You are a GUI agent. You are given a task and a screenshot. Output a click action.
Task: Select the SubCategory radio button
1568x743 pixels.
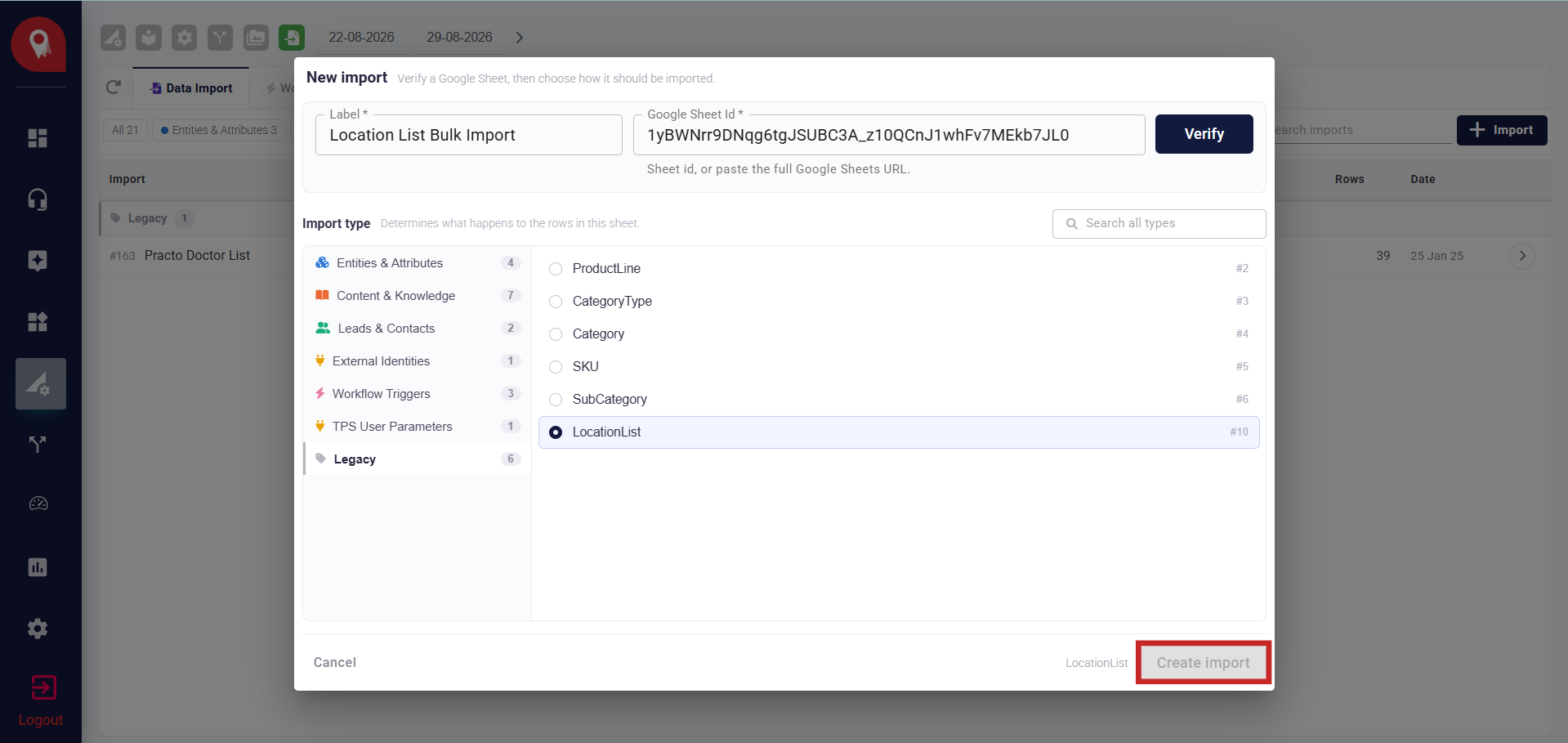click(556, 400)
